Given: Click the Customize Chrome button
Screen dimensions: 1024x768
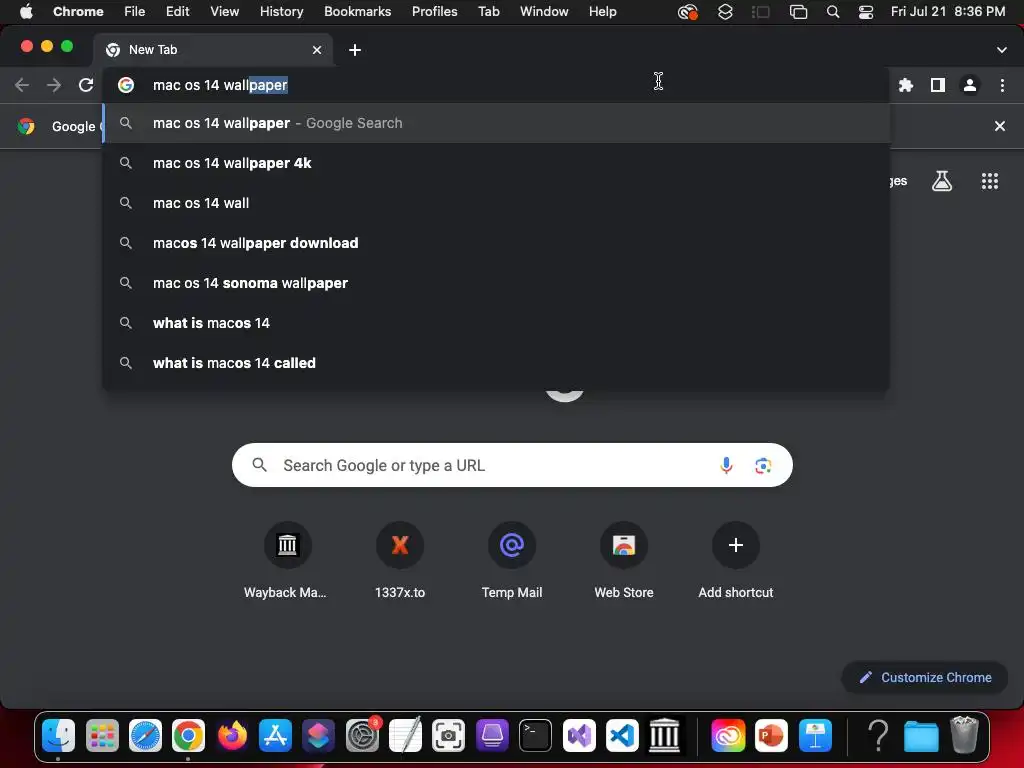Looking at the screenshot, I should click(x=924, y=677).
